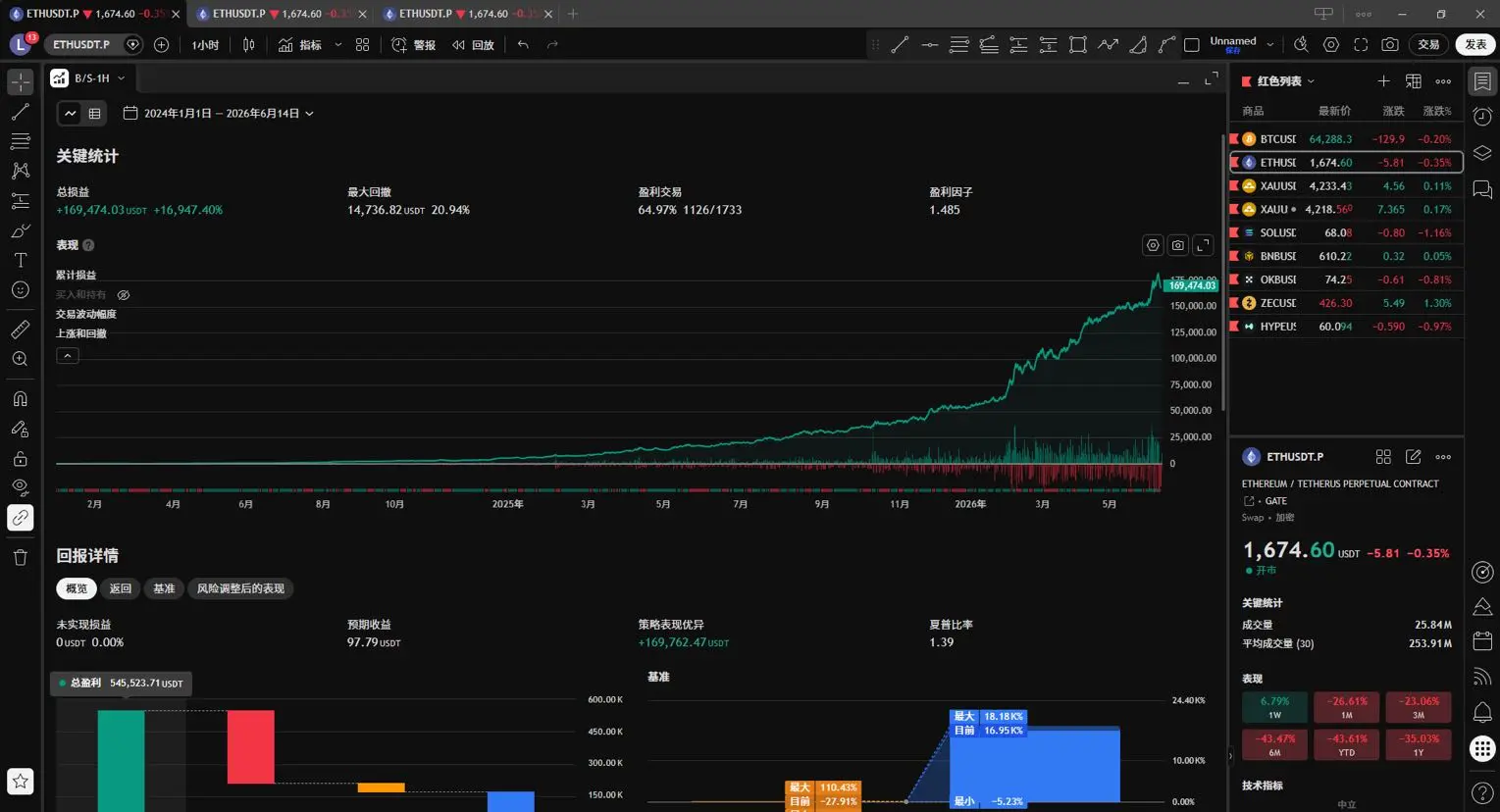Select the text annotation tool
1500x812 pixels.
tap(21, 260)
